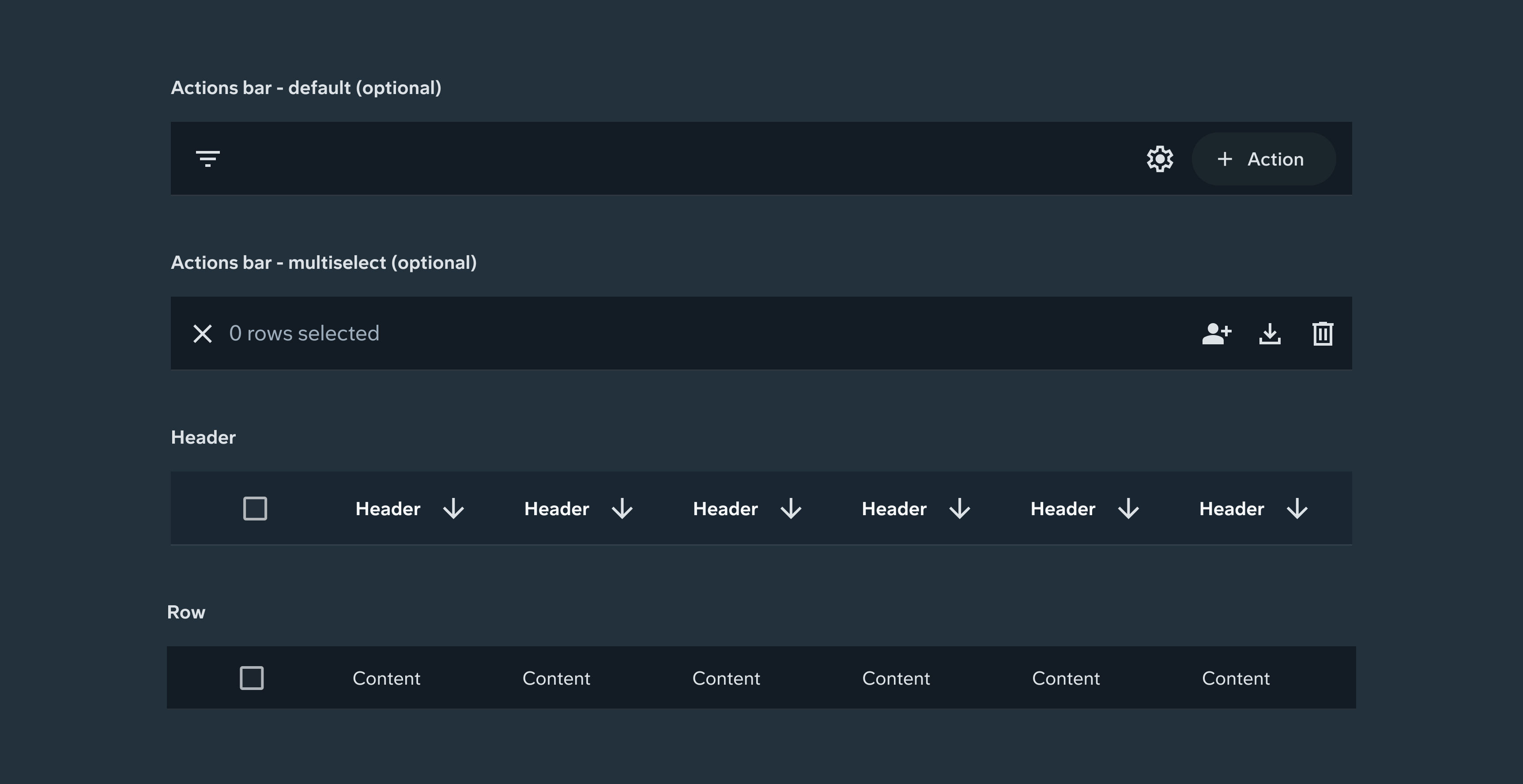Clear the selection with the X icon
1523x784 pixels.
[202, 333]
